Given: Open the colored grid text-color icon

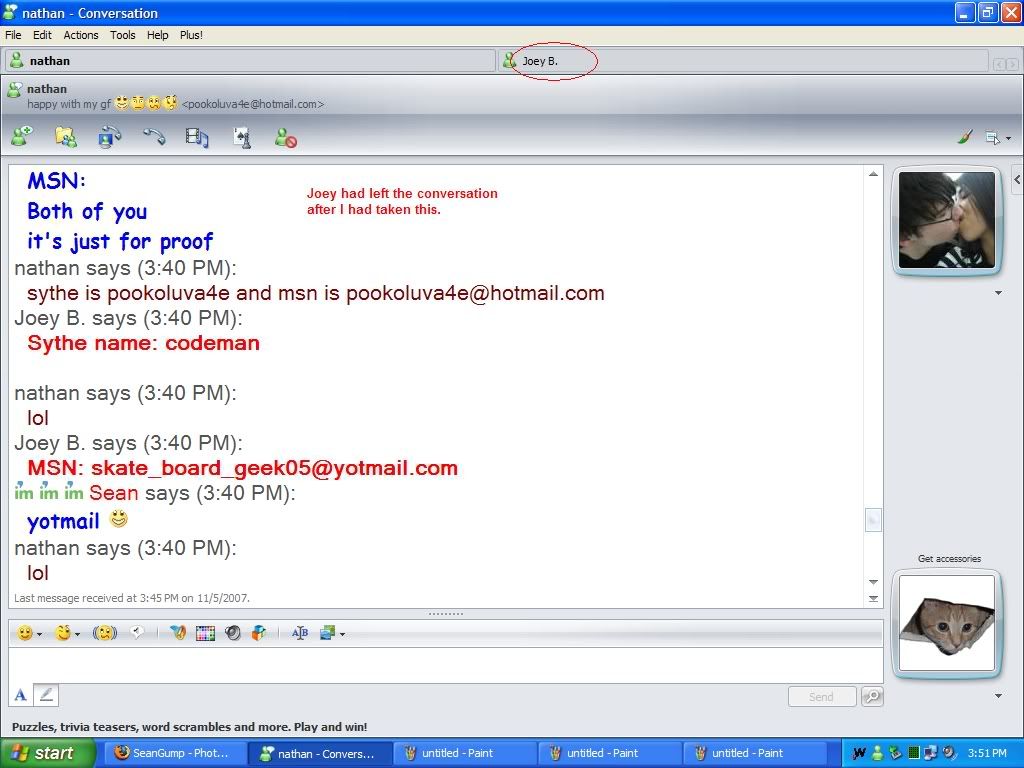Looking at the screenshot, I should tap(205, 633).
